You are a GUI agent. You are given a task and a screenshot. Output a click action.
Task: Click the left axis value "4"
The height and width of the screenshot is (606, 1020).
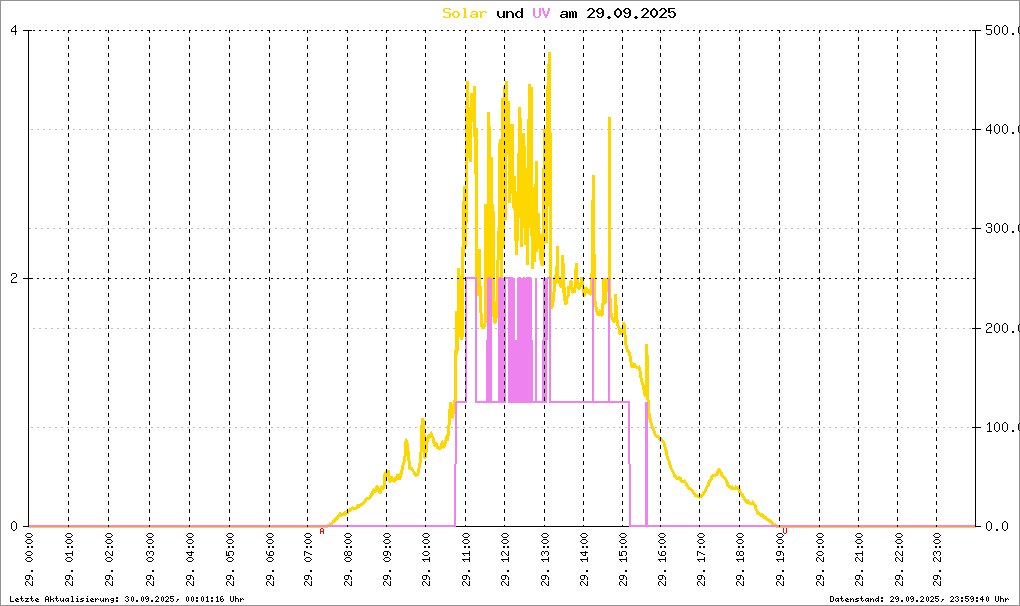pos(14,30)
